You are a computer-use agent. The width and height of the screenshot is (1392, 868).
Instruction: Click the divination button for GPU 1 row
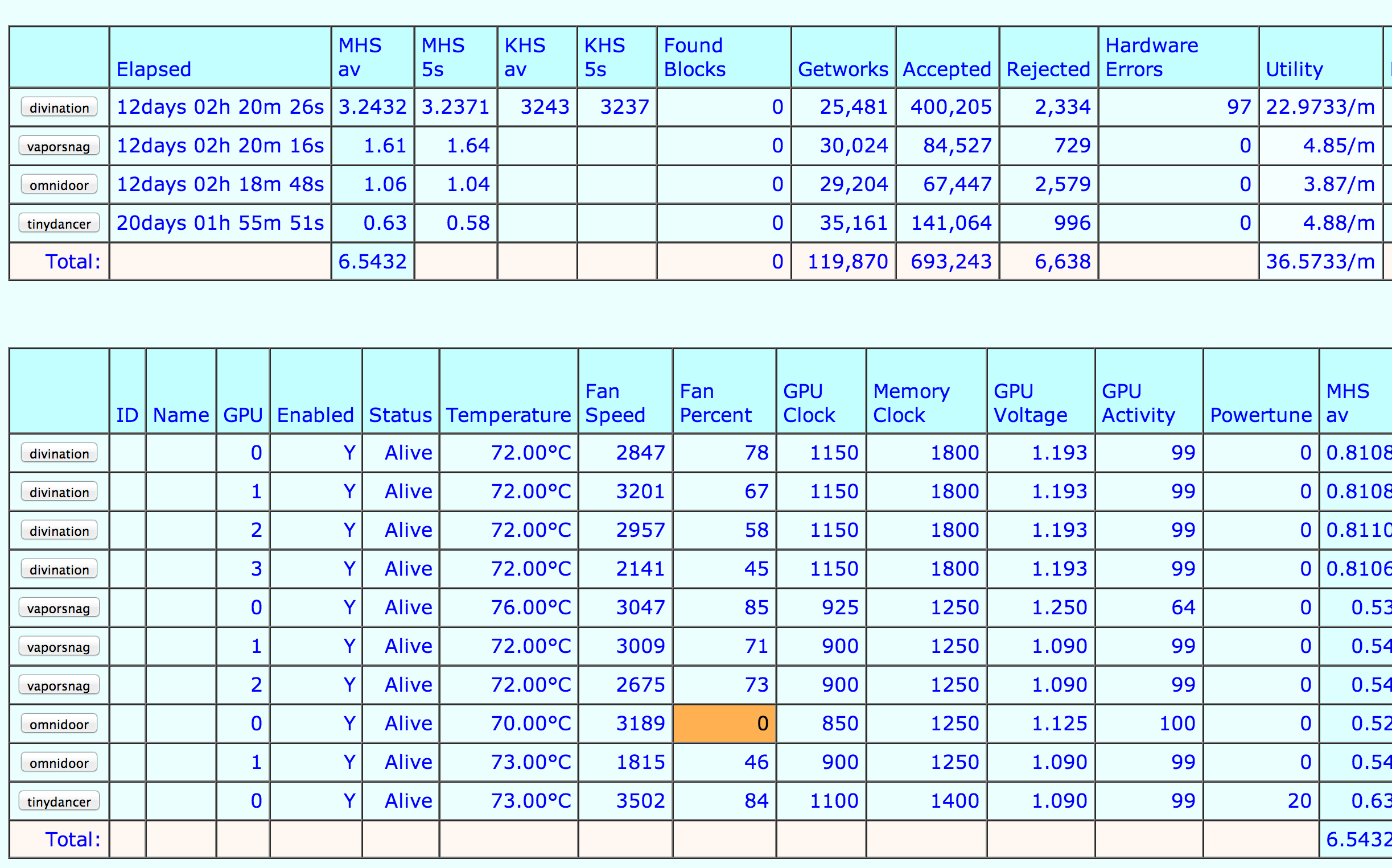click(59, 492)
